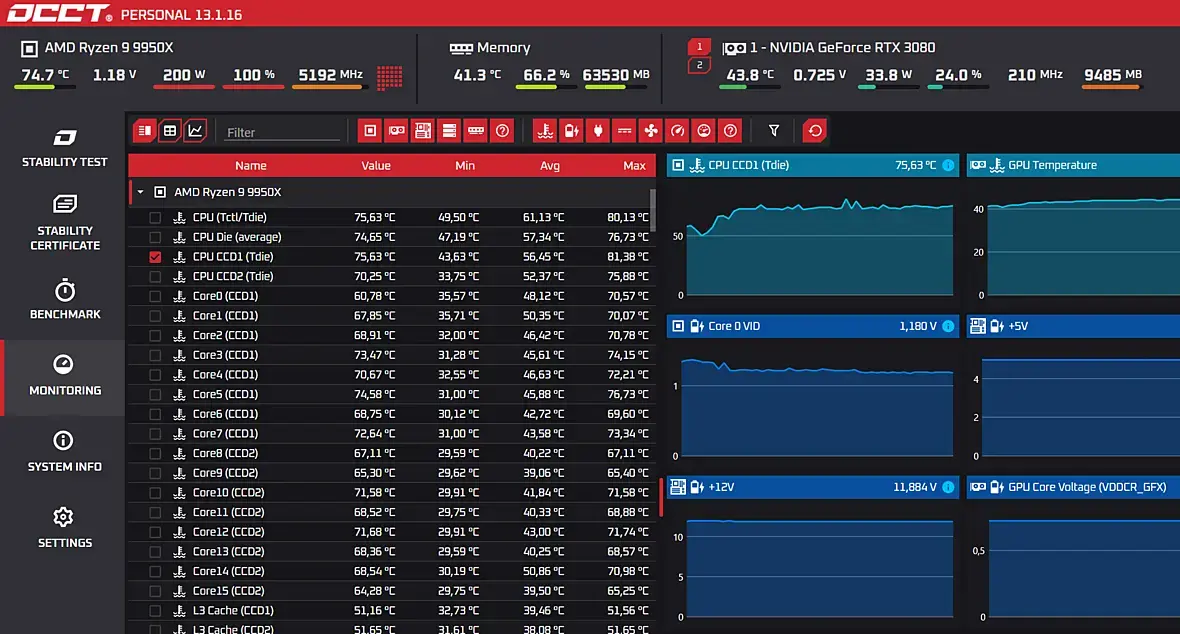Click the sensor table vertical scrollbar

pos(652,210)
